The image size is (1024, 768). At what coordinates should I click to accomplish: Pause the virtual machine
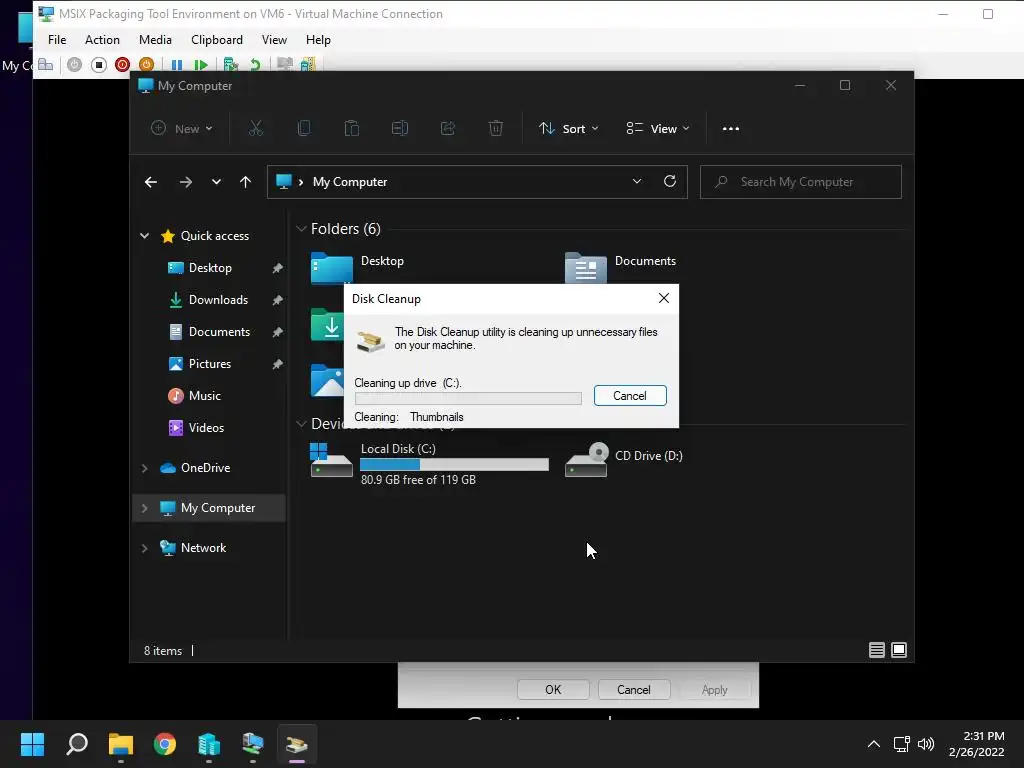click(176, 65)
